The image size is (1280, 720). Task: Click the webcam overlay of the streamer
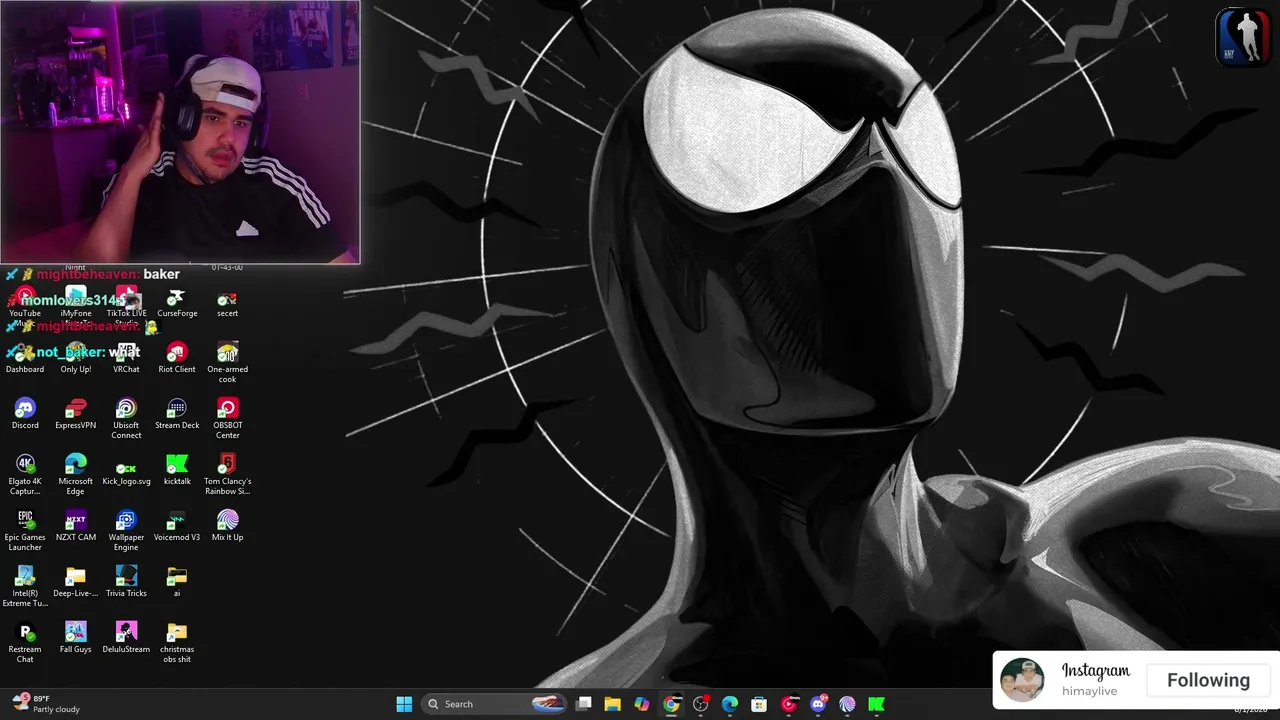[180, 132]
